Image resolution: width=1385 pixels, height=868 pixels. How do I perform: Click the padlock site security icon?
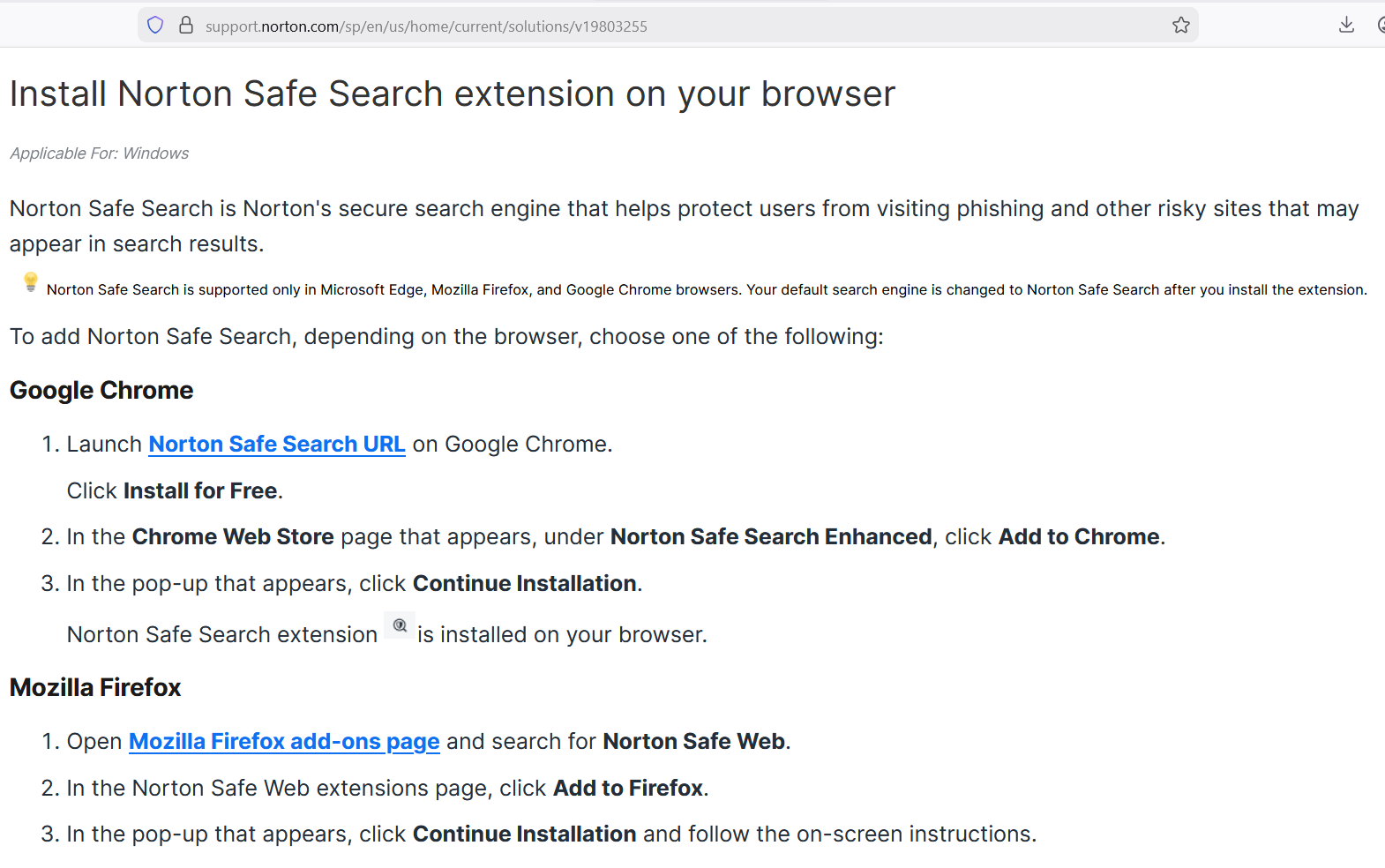point(186,26)
